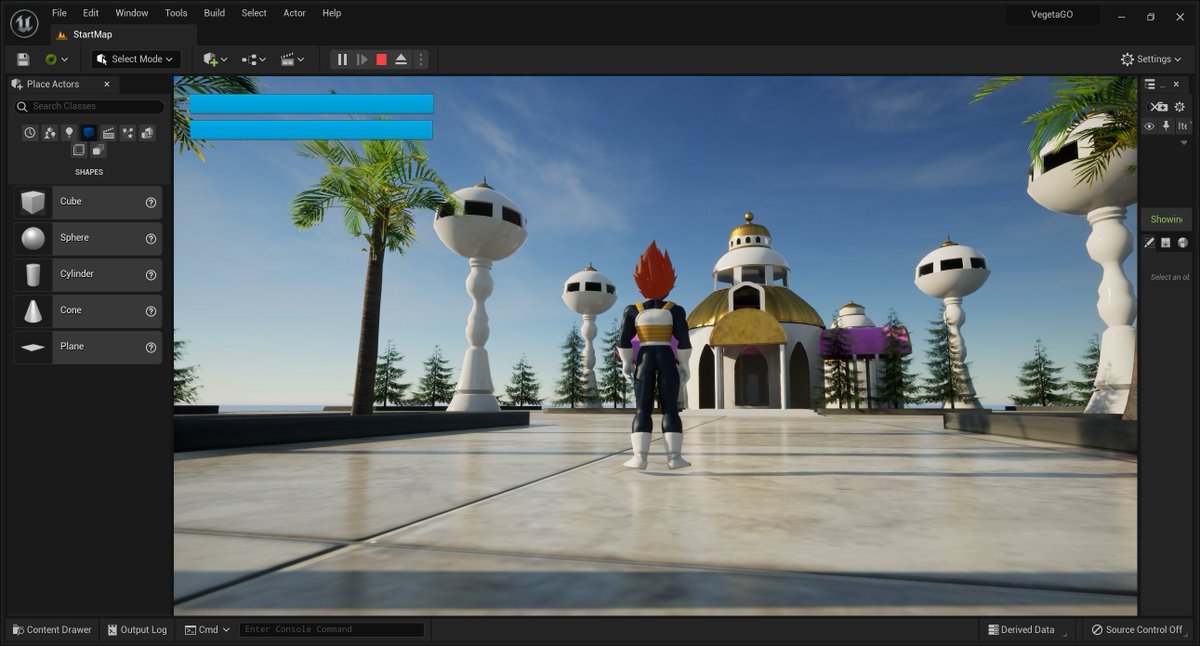
Task: Open the Outliner settings gear
Action: (1180, 107)
